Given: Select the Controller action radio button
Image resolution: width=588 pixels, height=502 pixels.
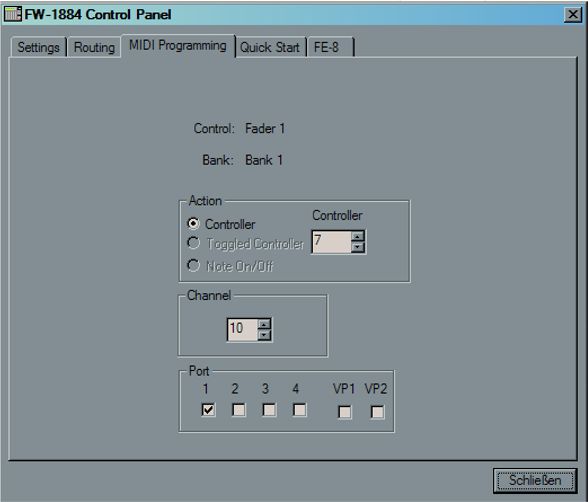Looking at the screenshot, I should (x=194, y=223).
